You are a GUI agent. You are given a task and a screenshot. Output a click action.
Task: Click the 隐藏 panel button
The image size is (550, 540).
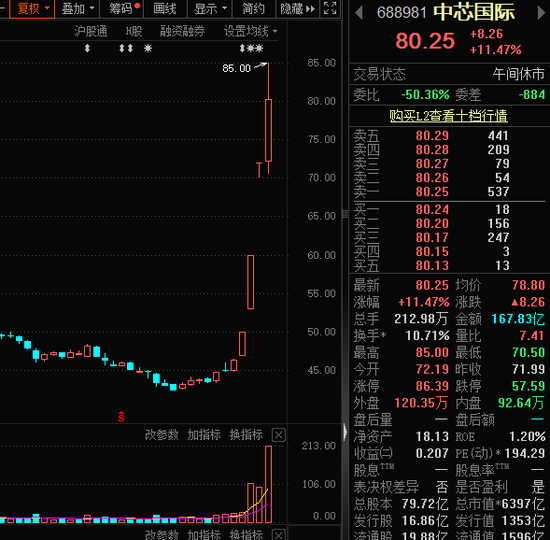pos(297,9)
